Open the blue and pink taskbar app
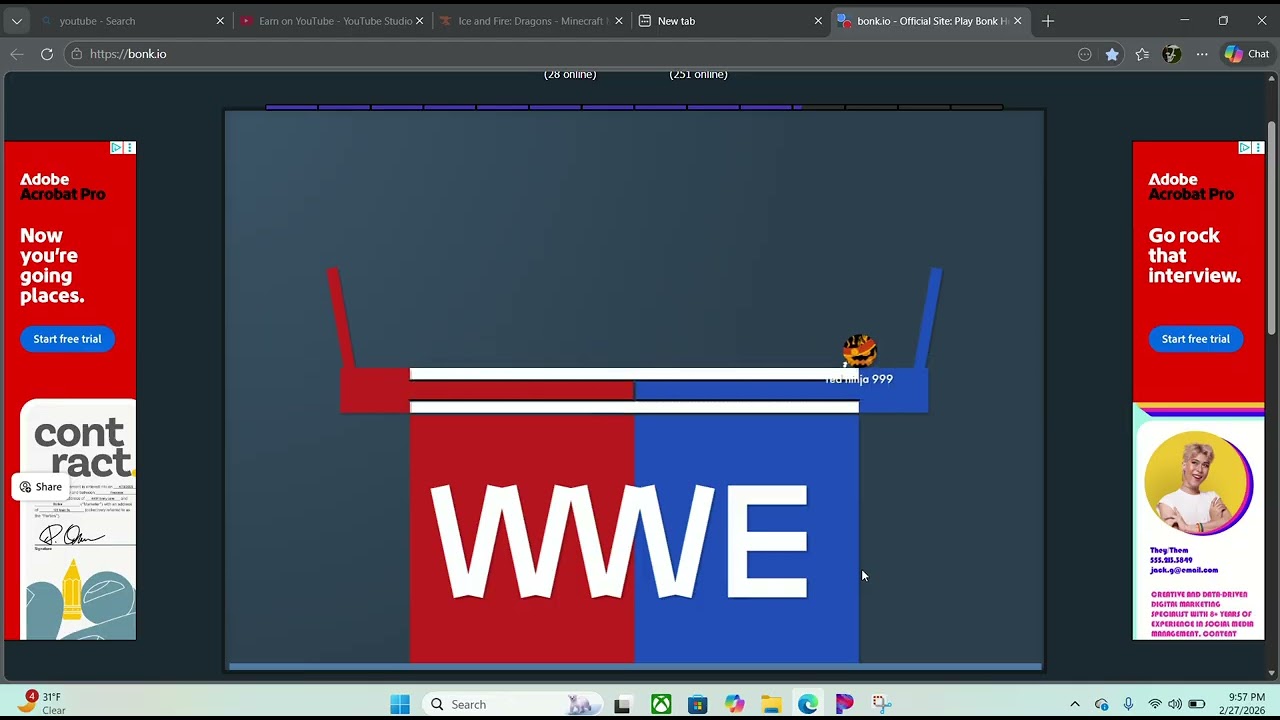The width and height of the screenshot is (1280, 720). tap(845, 704)
